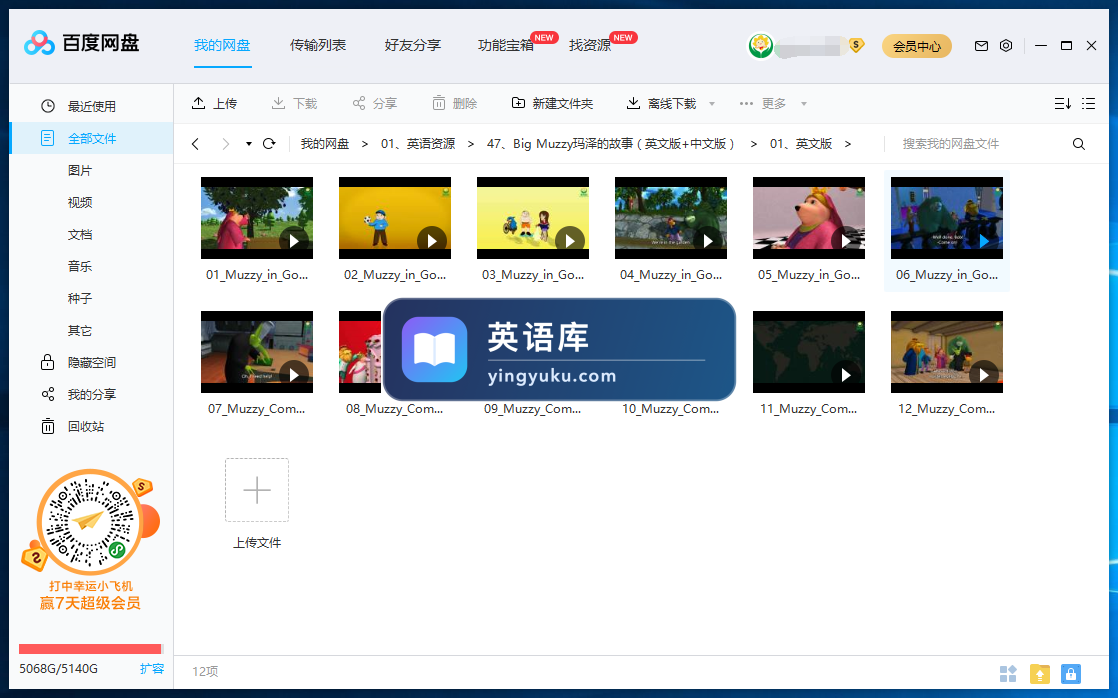Click the yellow upload icon in status bar
The width and height of the screenshot is (1118, 698).
tap(1040, 674)
